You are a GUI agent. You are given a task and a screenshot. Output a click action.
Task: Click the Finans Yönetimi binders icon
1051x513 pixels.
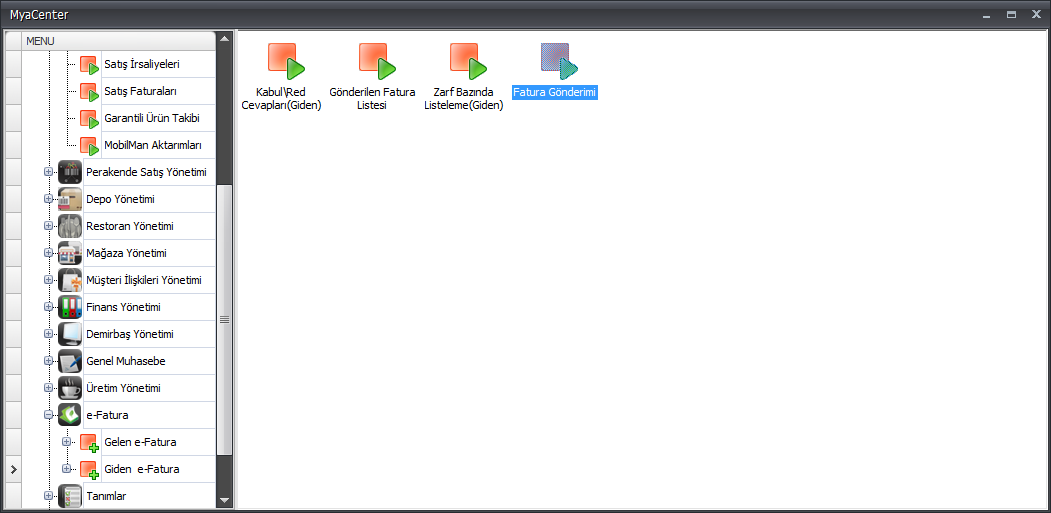[70, 307]
